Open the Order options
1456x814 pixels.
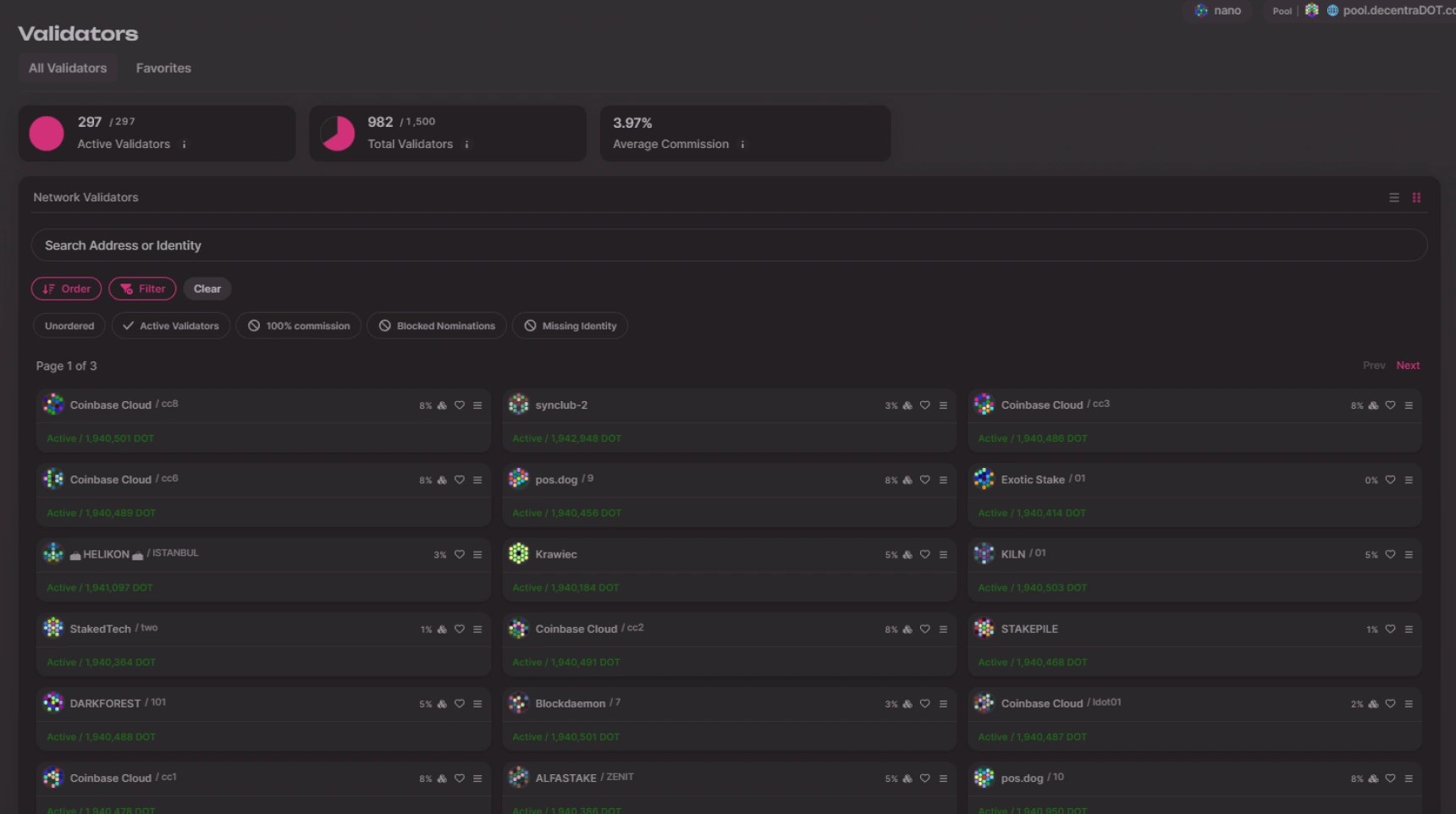coord(66,289)
